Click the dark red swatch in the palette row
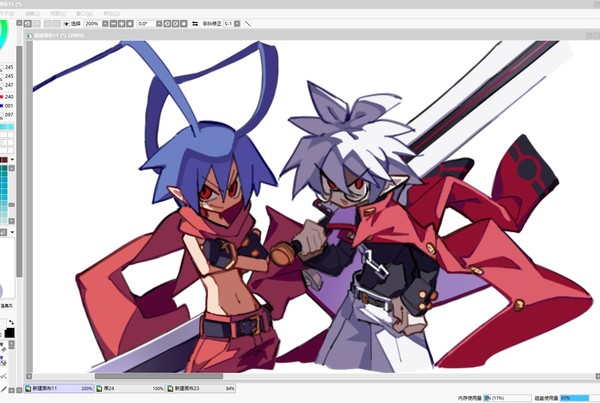This screenshot has height=403, width=600. coord(4,160)
